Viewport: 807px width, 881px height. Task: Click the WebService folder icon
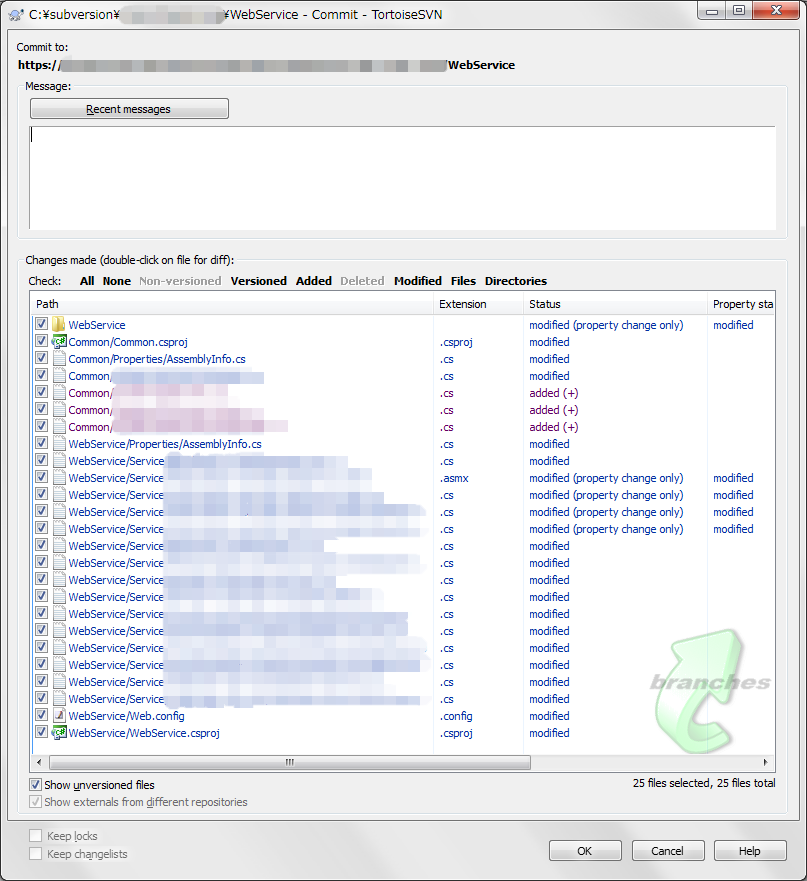[x=58, y=325]
